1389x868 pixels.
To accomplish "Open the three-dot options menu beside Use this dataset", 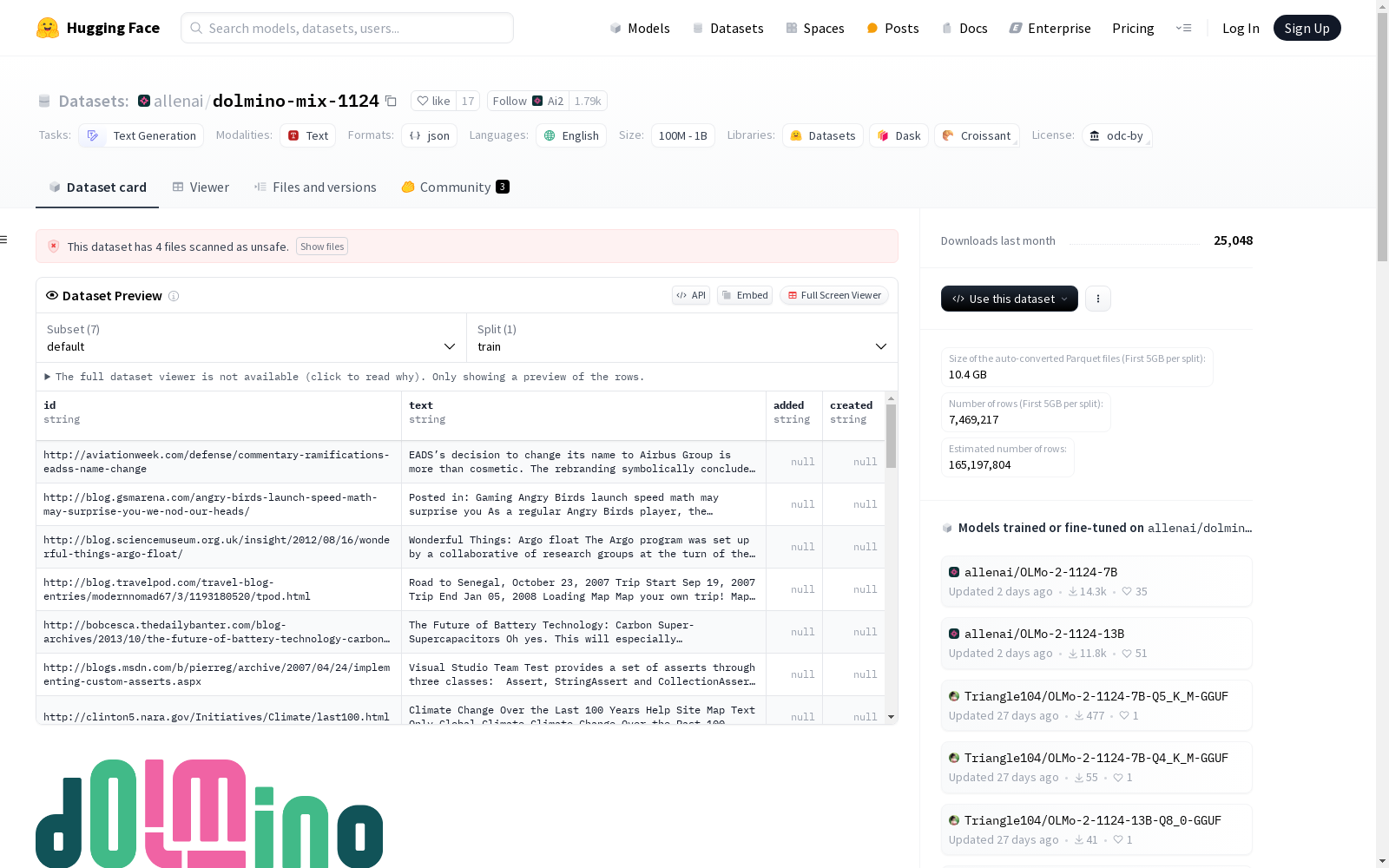I will pos(1098,299).
